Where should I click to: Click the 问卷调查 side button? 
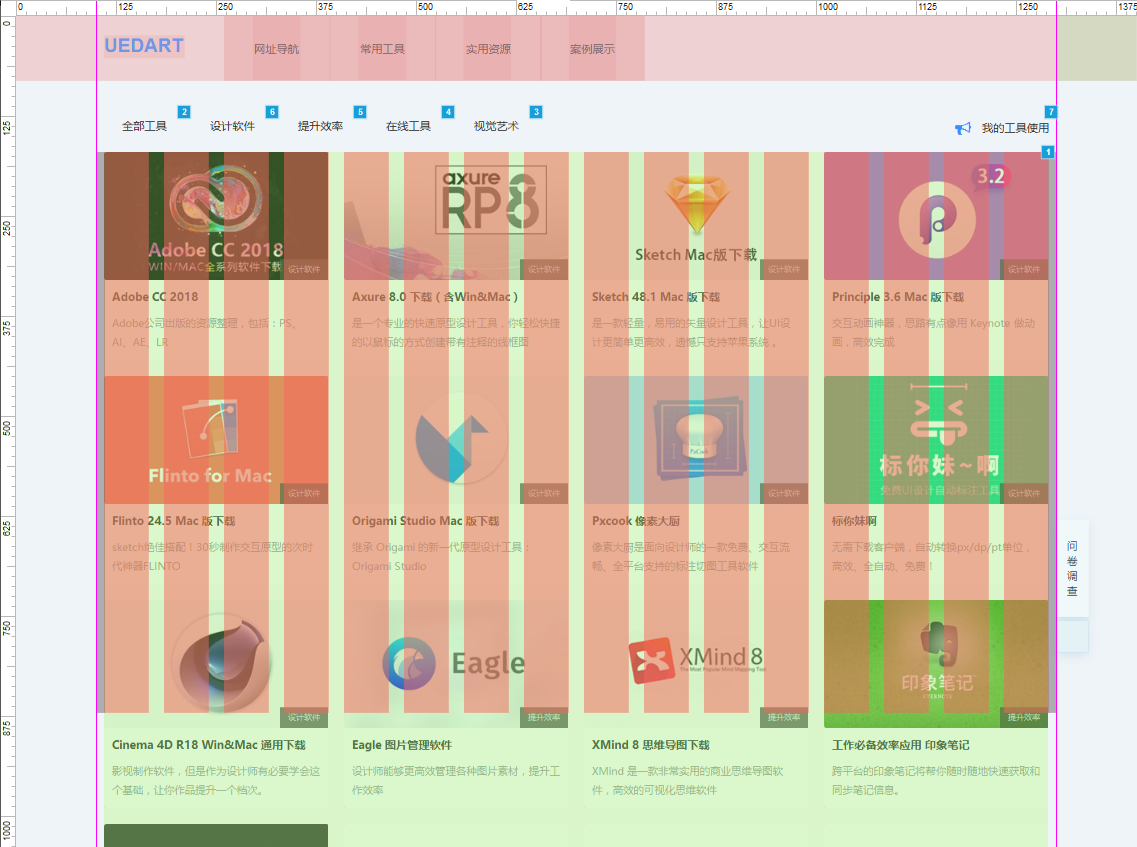click(1072, 569)
